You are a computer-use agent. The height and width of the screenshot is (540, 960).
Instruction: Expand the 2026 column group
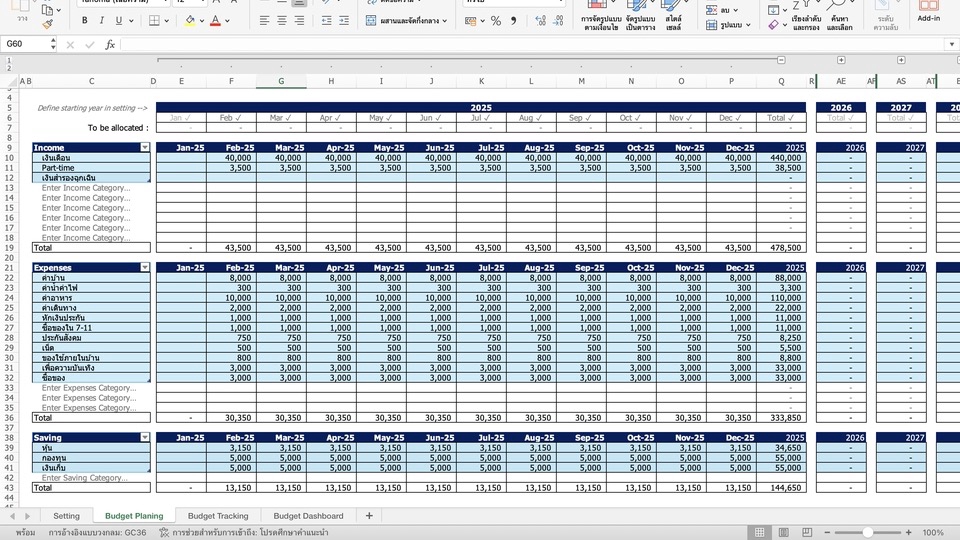tap(841, 60)
